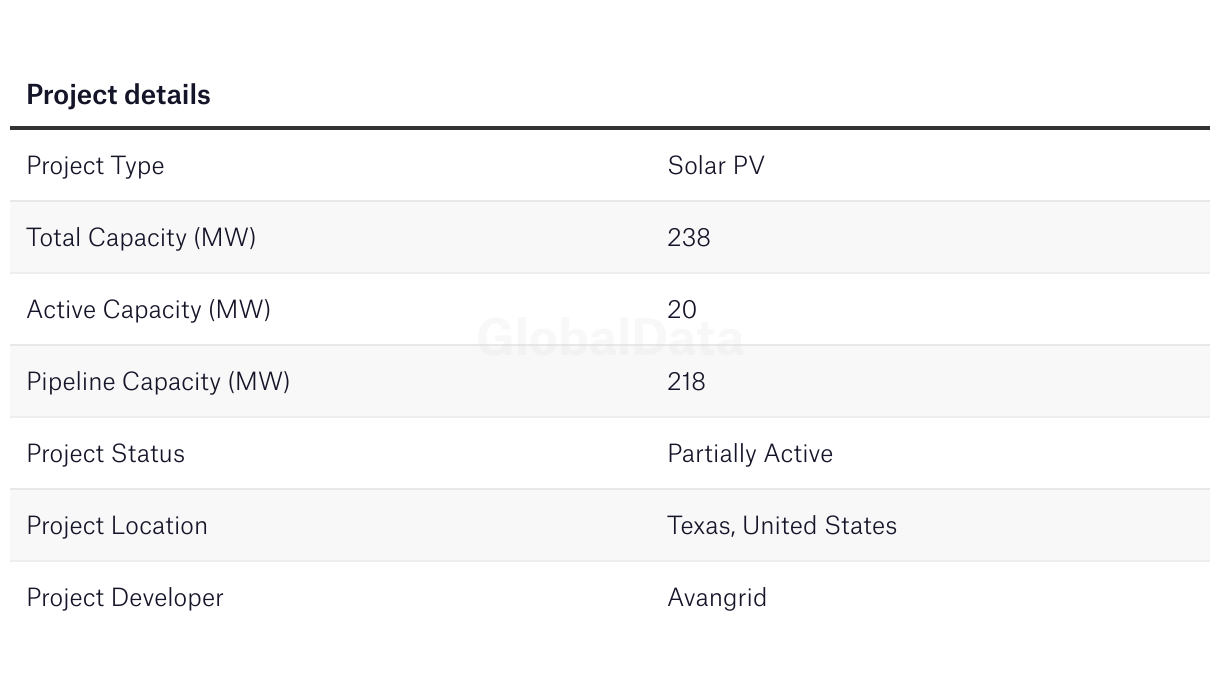Click the shaded Project Location row
The width and height of the screenshot is (1220, 674).
pos(610,525)
